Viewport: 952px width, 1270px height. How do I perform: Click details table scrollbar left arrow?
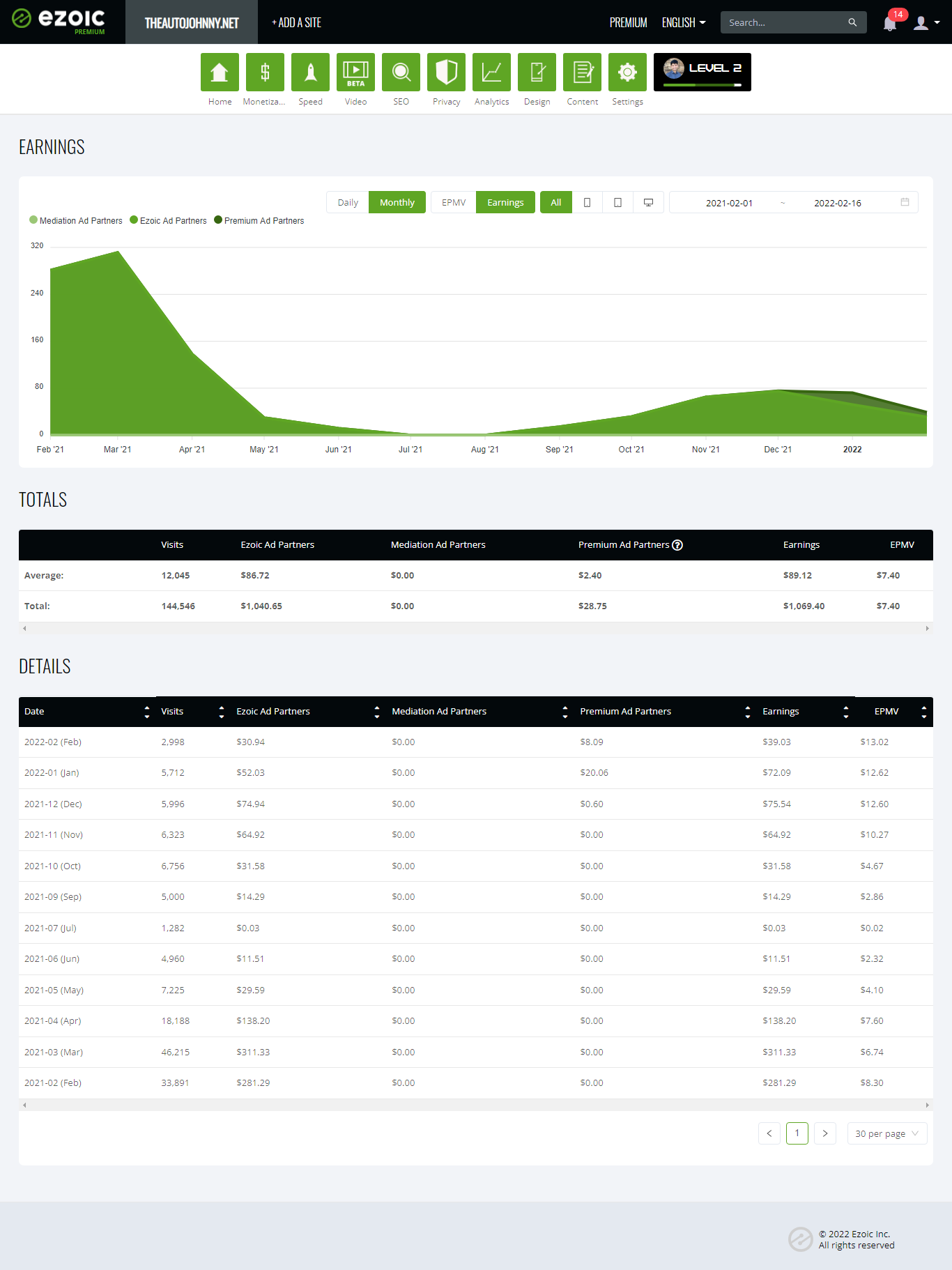[x=24, y=1105]
